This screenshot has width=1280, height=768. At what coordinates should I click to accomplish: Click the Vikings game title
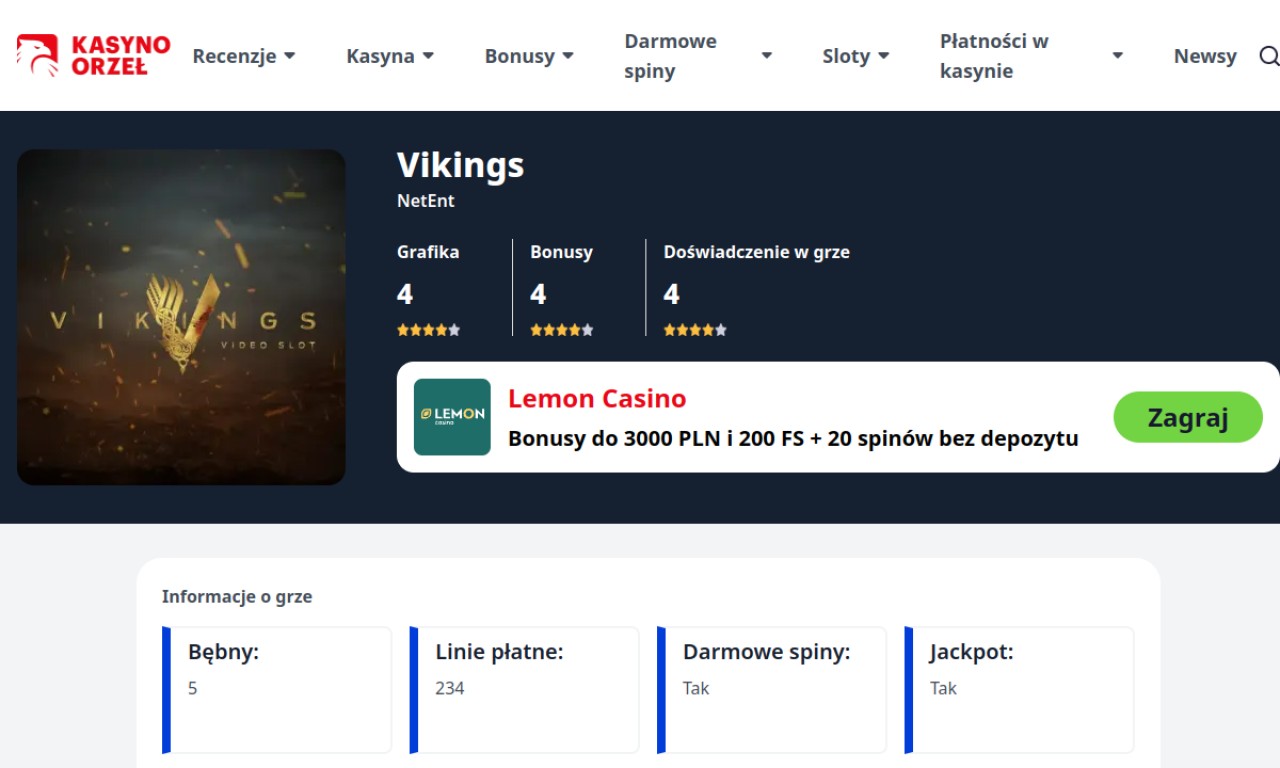tap(460, 165)
